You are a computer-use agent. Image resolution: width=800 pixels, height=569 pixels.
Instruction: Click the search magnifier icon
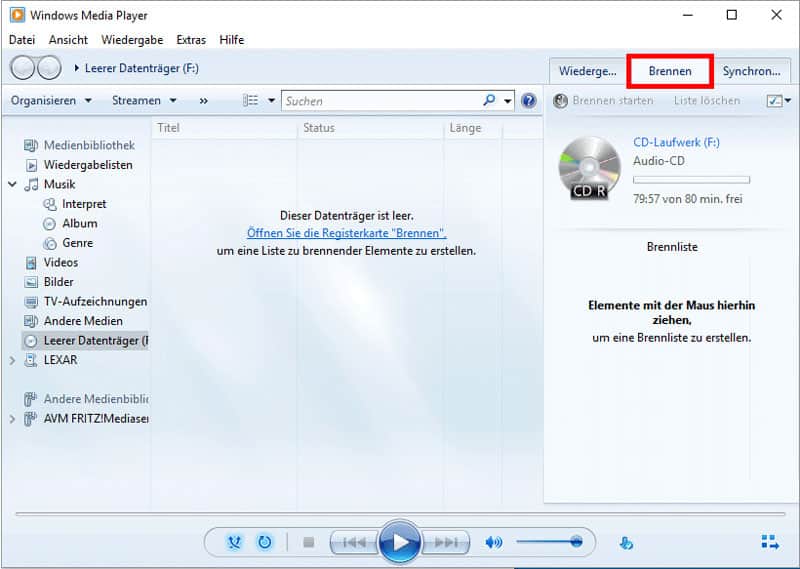[489, 100]
